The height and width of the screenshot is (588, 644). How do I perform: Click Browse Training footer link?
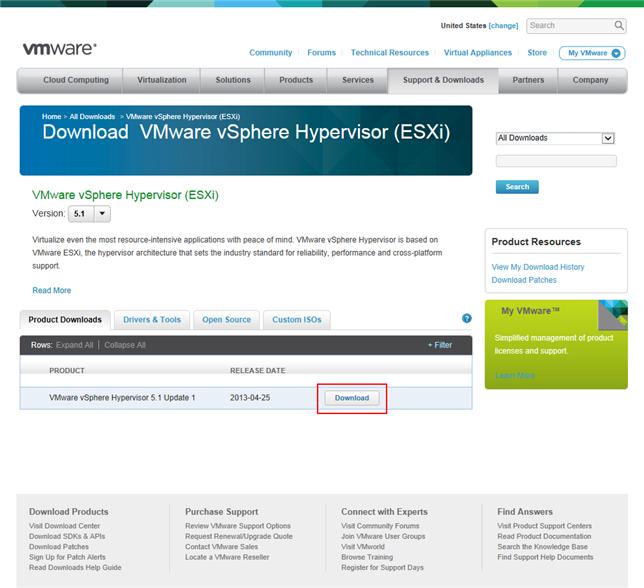(x=367, y=557)
